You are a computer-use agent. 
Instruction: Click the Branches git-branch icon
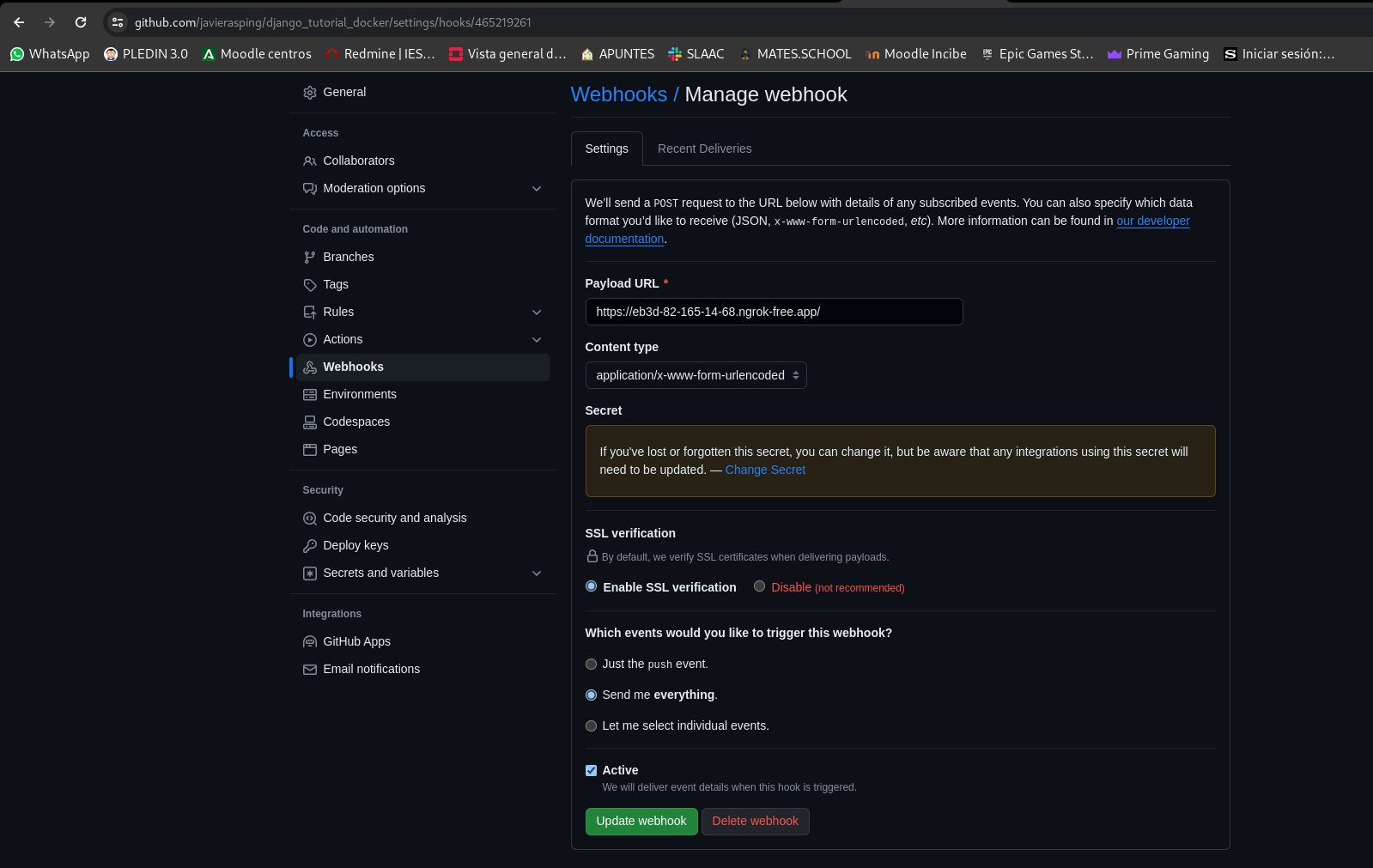coord(310,258)
